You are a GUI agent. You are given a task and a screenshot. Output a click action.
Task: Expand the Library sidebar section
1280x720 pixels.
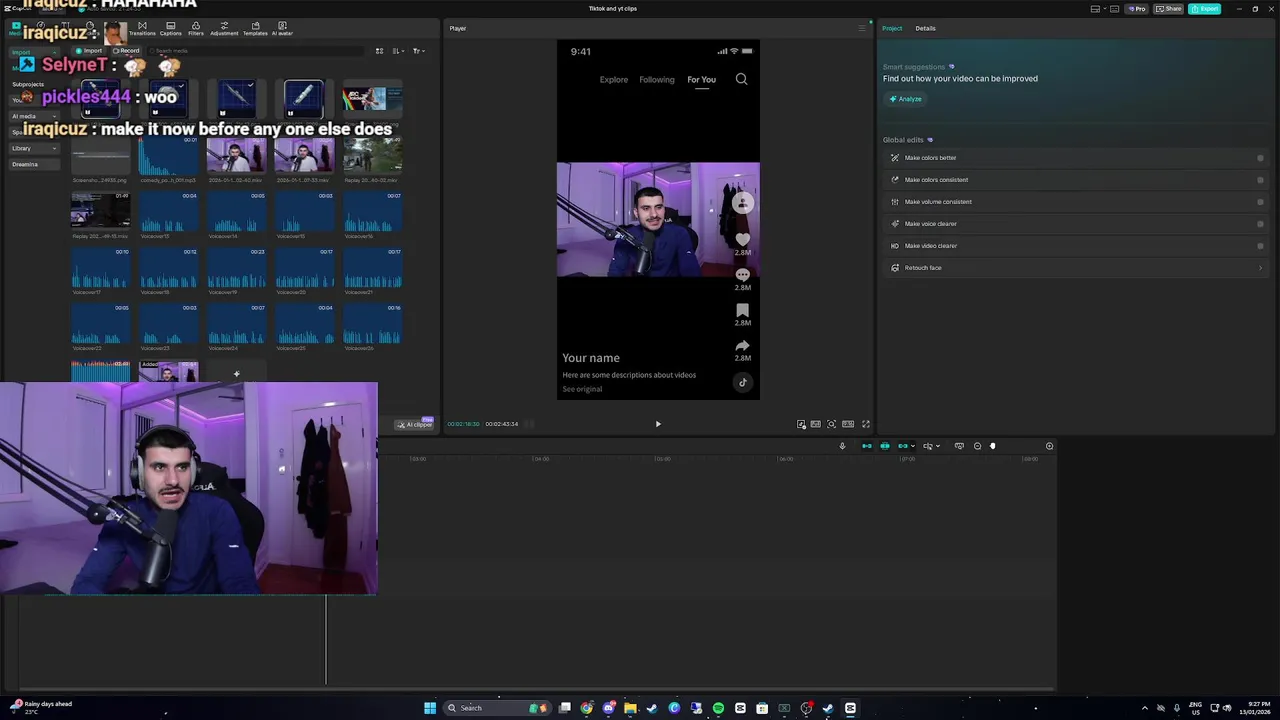(x=35, y=148)
